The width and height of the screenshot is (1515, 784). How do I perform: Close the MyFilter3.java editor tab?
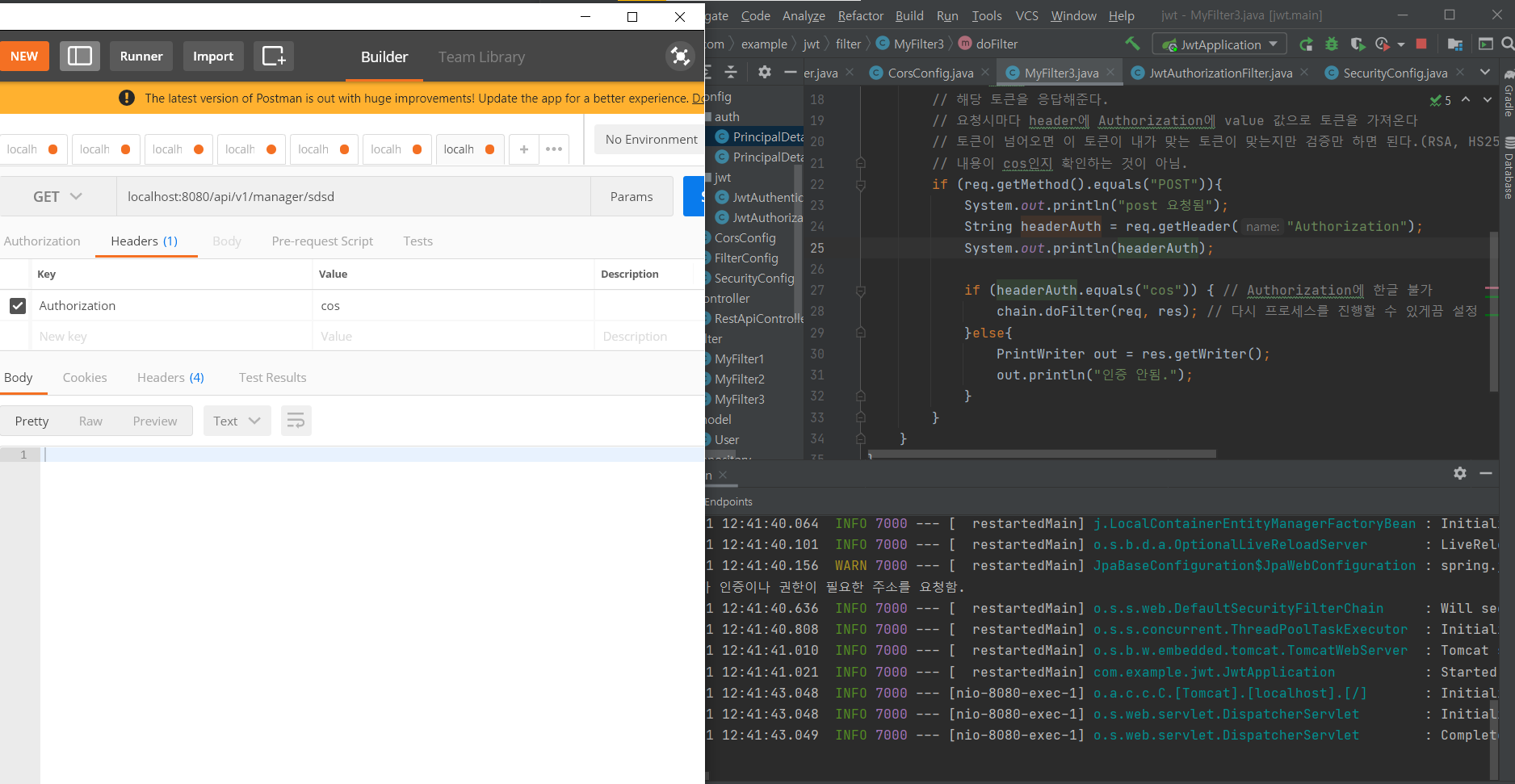click(x=1110, y=72)
